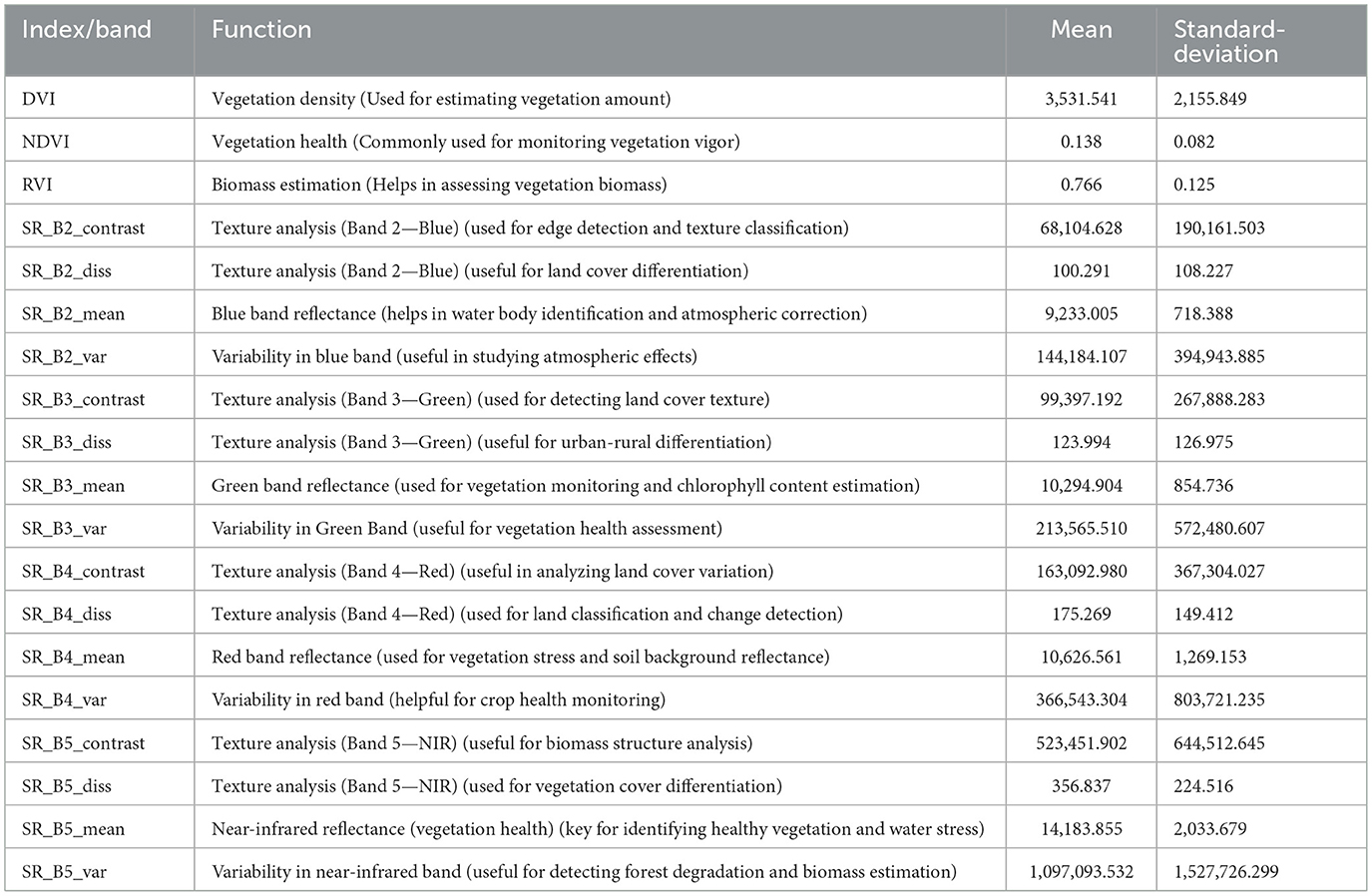Viewport: 1372px width, 896px height.
Task: Select the Variability in Green Band description
Action: pos(466,528)
